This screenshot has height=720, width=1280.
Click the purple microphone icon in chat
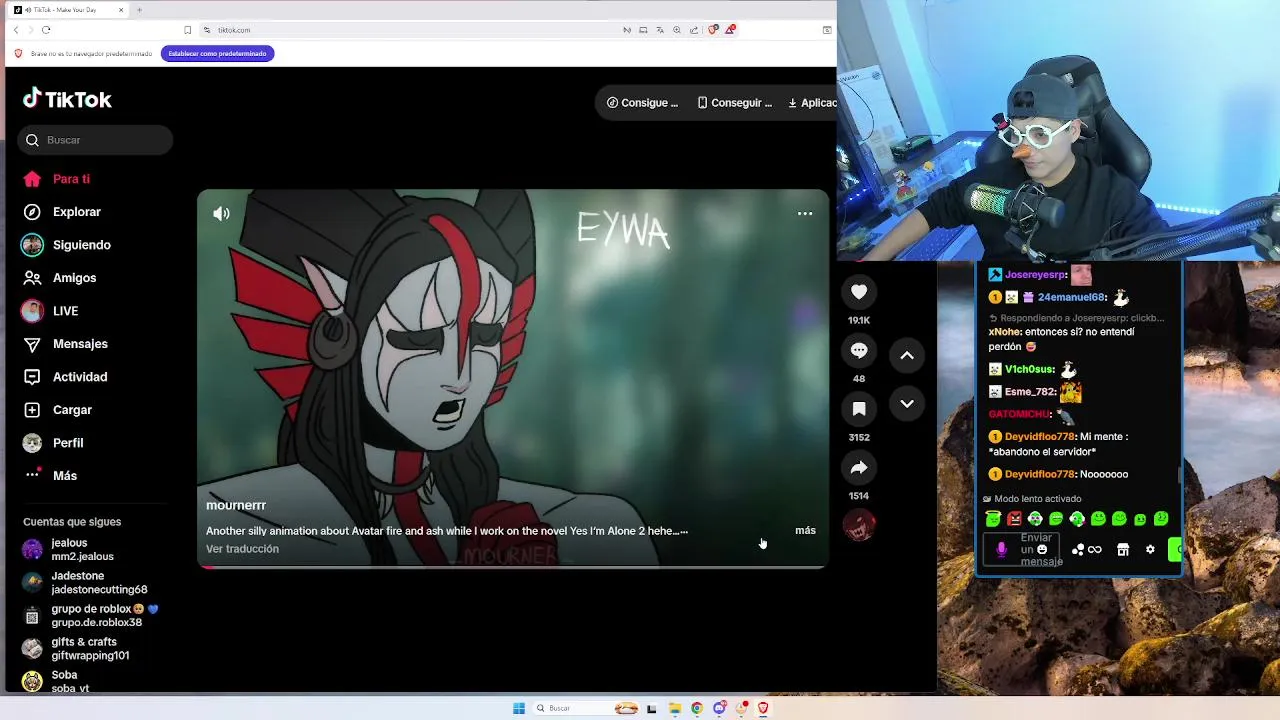(x=1002, y=550)
